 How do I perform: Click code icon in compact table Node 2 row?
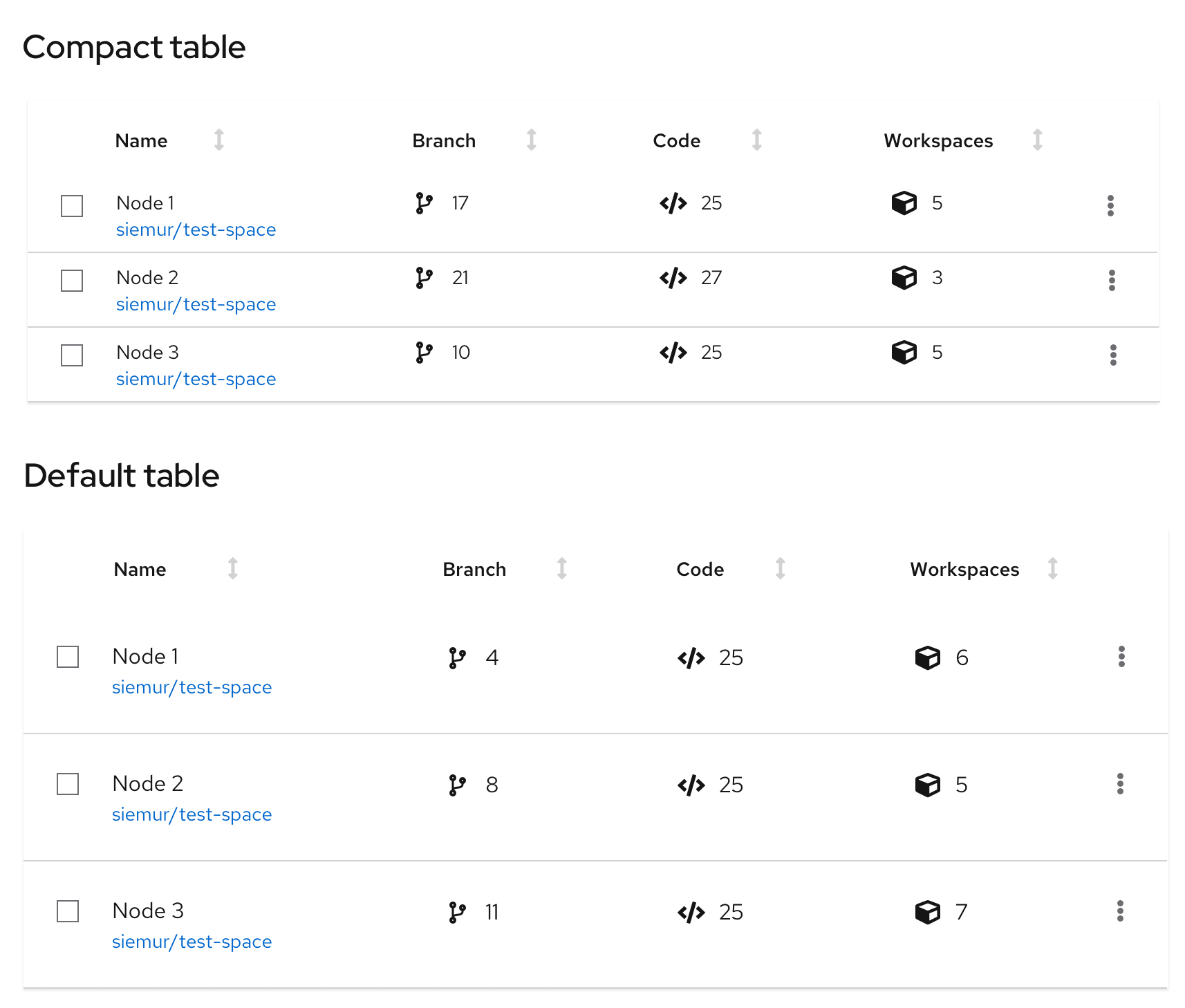[x=673, y=278]
